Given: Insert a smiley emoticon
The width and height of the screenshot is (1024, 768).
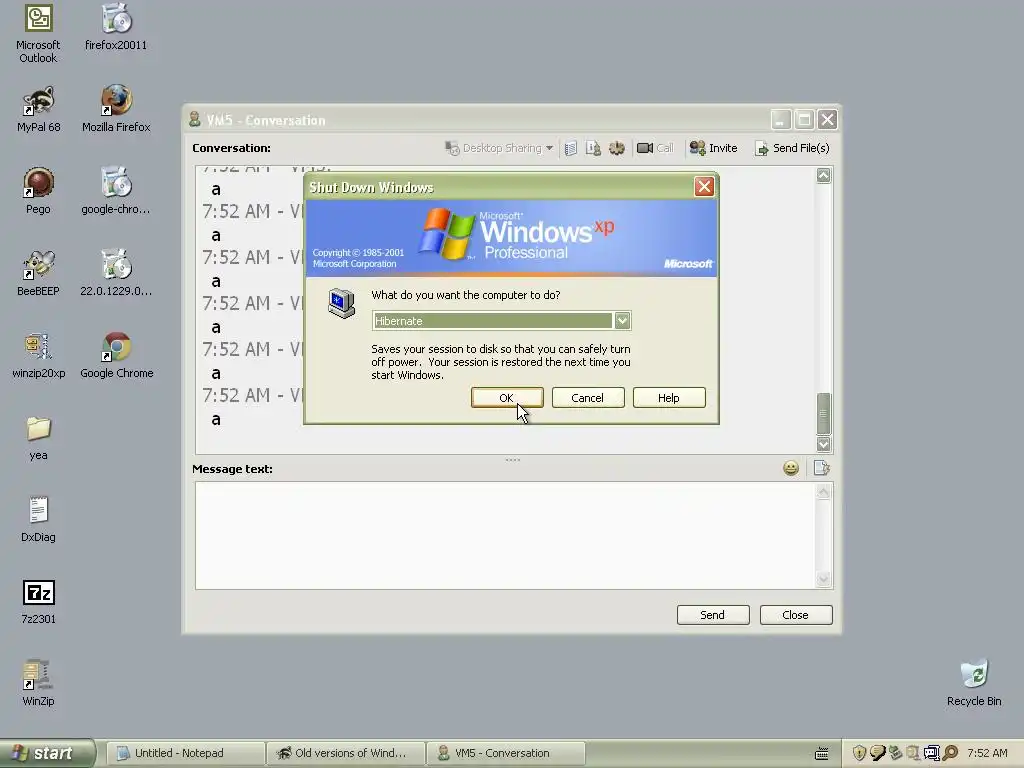Looking at the screenshot, I should coord(791,468).
